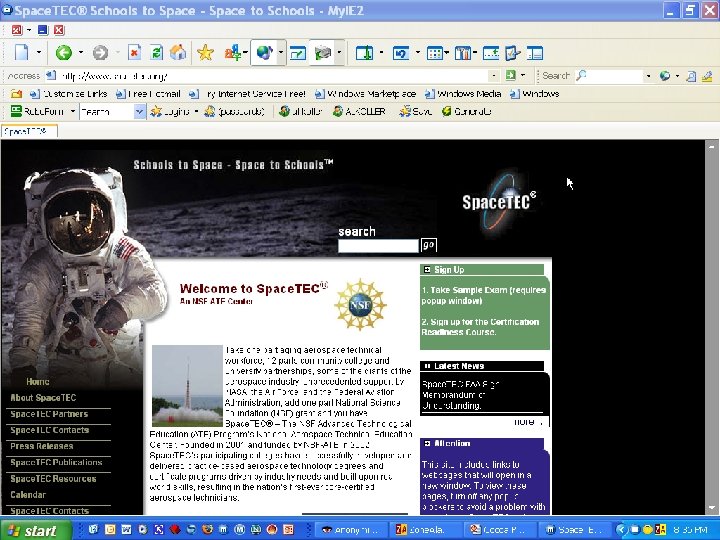Open the RoboForm search combo box
This screenshot has height=540, width=720.
point(113,111)
